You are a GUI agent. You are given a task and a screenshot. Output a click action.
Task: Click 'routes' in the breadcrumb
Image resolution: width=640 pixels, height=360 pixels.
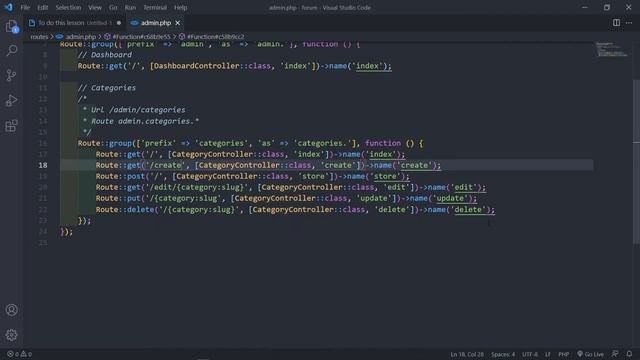pos(39,37)
